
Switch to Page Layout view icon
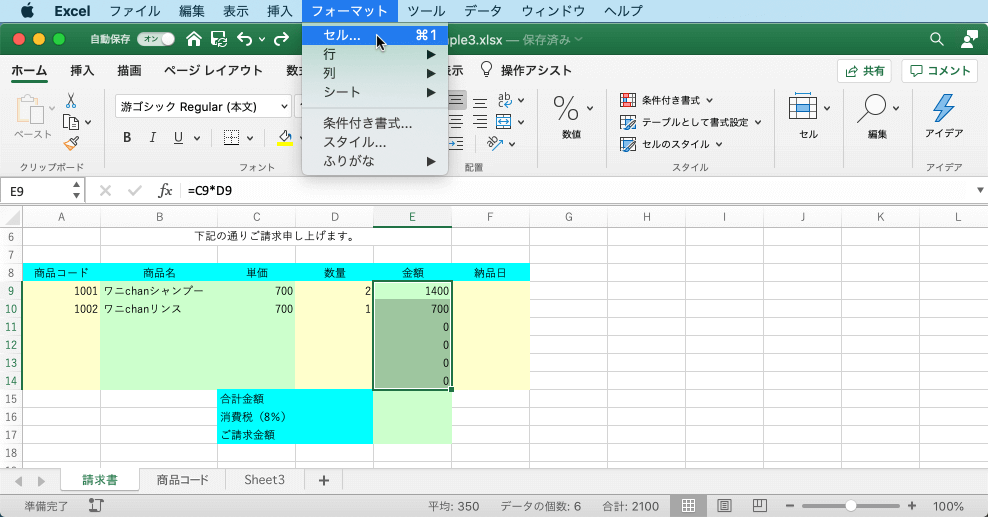point(724,506)
